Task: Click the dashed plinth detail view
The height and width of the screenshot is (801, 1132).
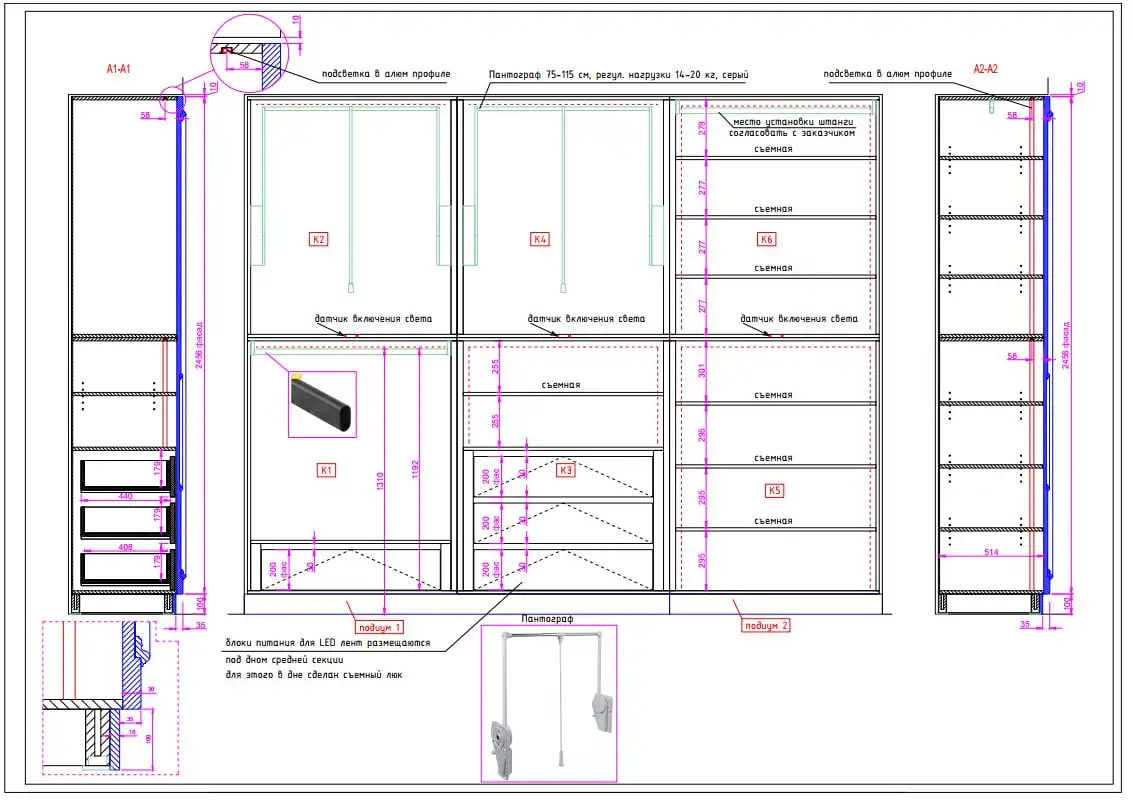Action: coord(110,697)
